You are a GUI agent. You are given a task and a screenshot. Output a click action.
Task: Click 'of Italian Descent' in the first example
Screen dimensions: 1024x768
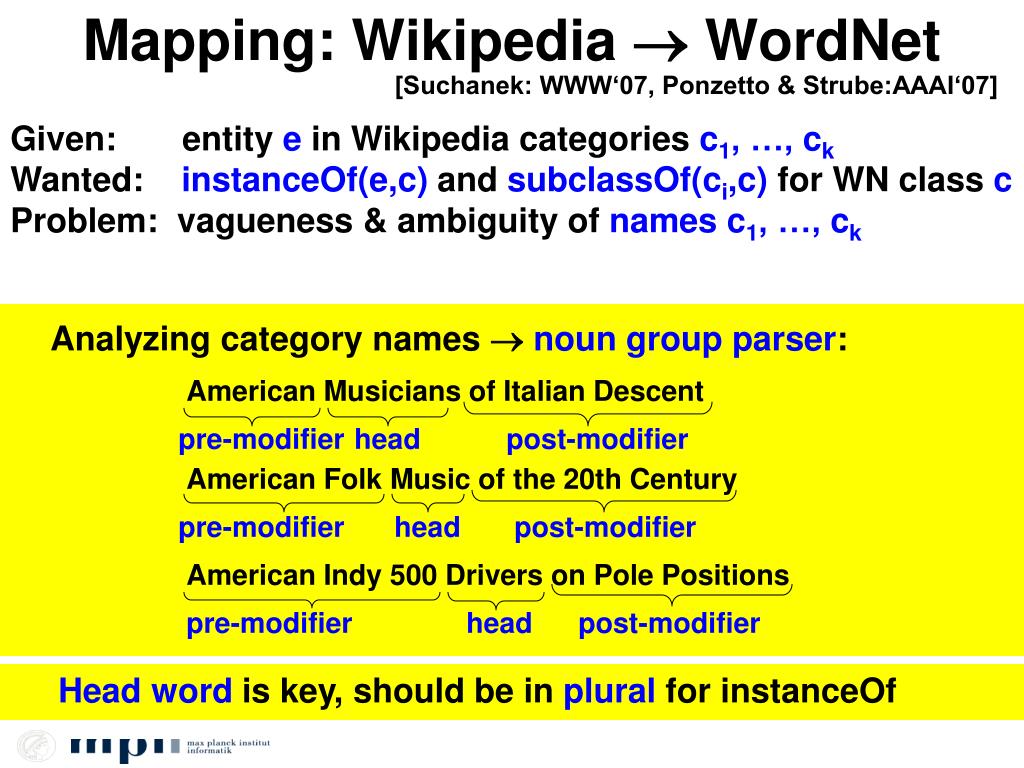coord(586,391)
